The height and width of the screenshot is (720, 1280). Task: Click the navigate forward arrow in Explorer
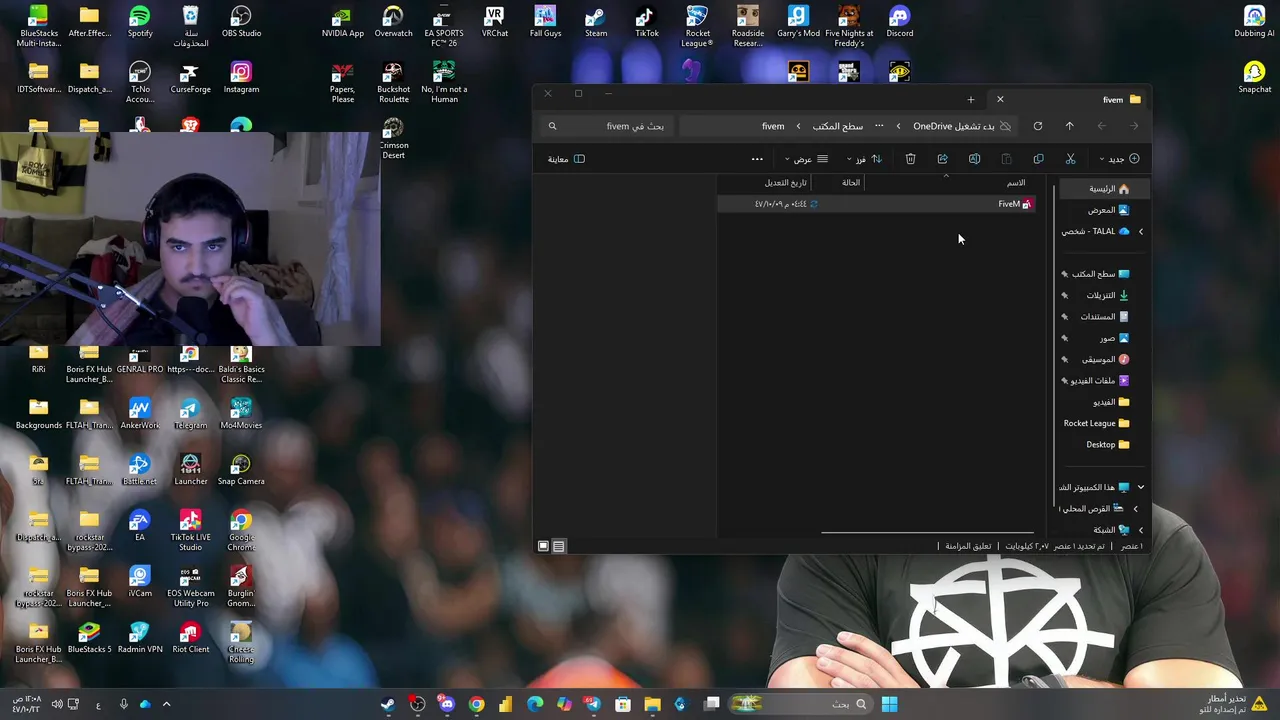[1101, 126]
